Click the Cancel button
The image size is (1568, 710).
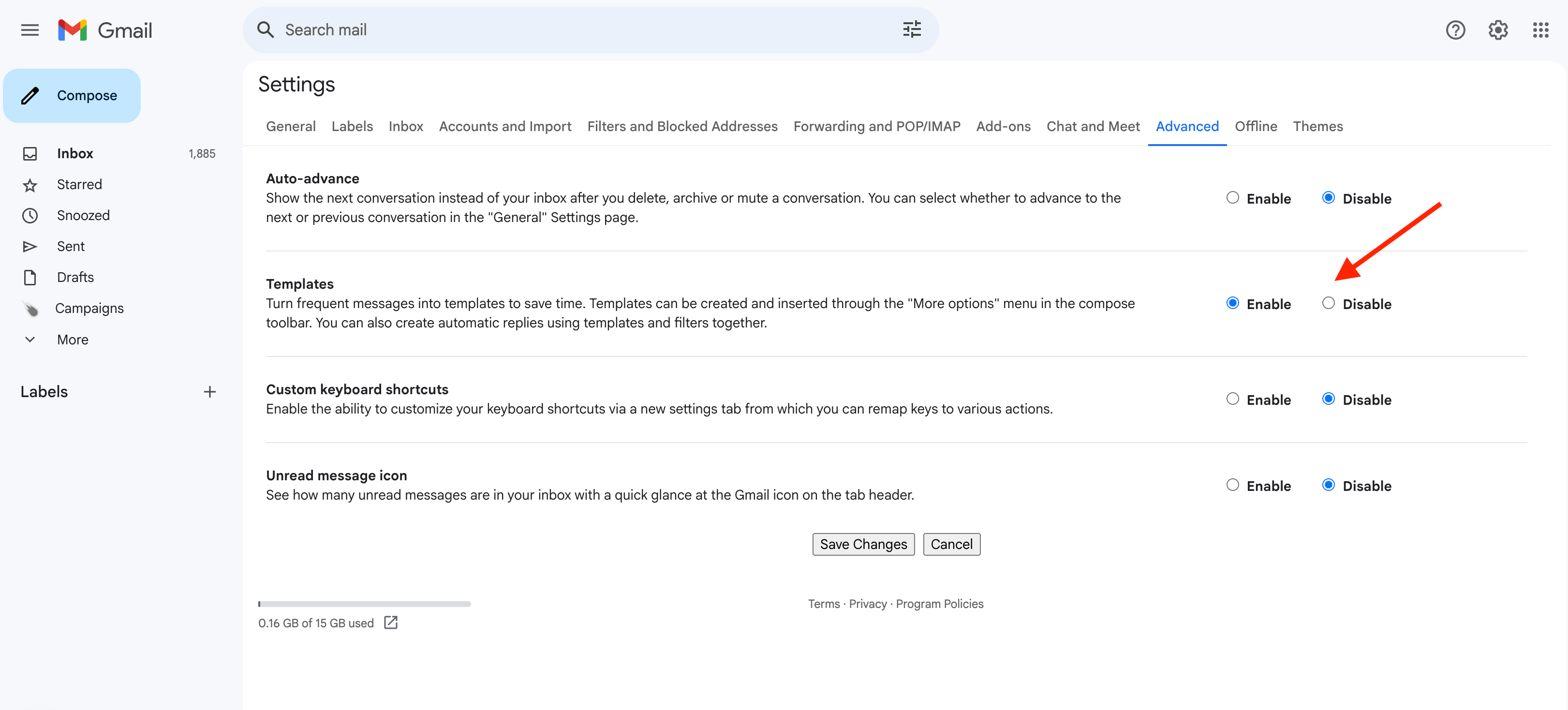coord(951,544)
